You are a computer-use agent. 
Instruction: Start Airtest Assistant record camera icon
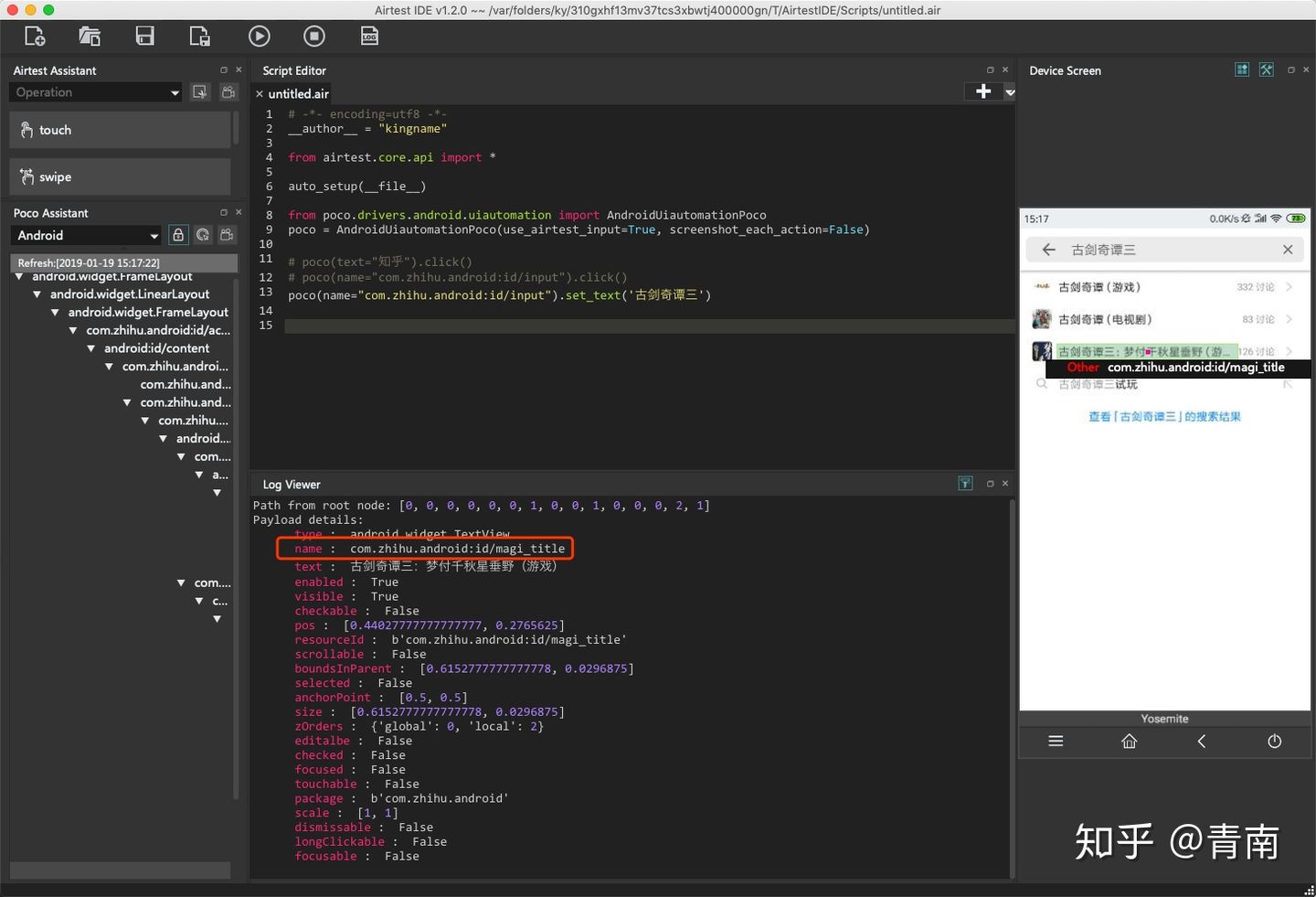(x=228, y=92)
